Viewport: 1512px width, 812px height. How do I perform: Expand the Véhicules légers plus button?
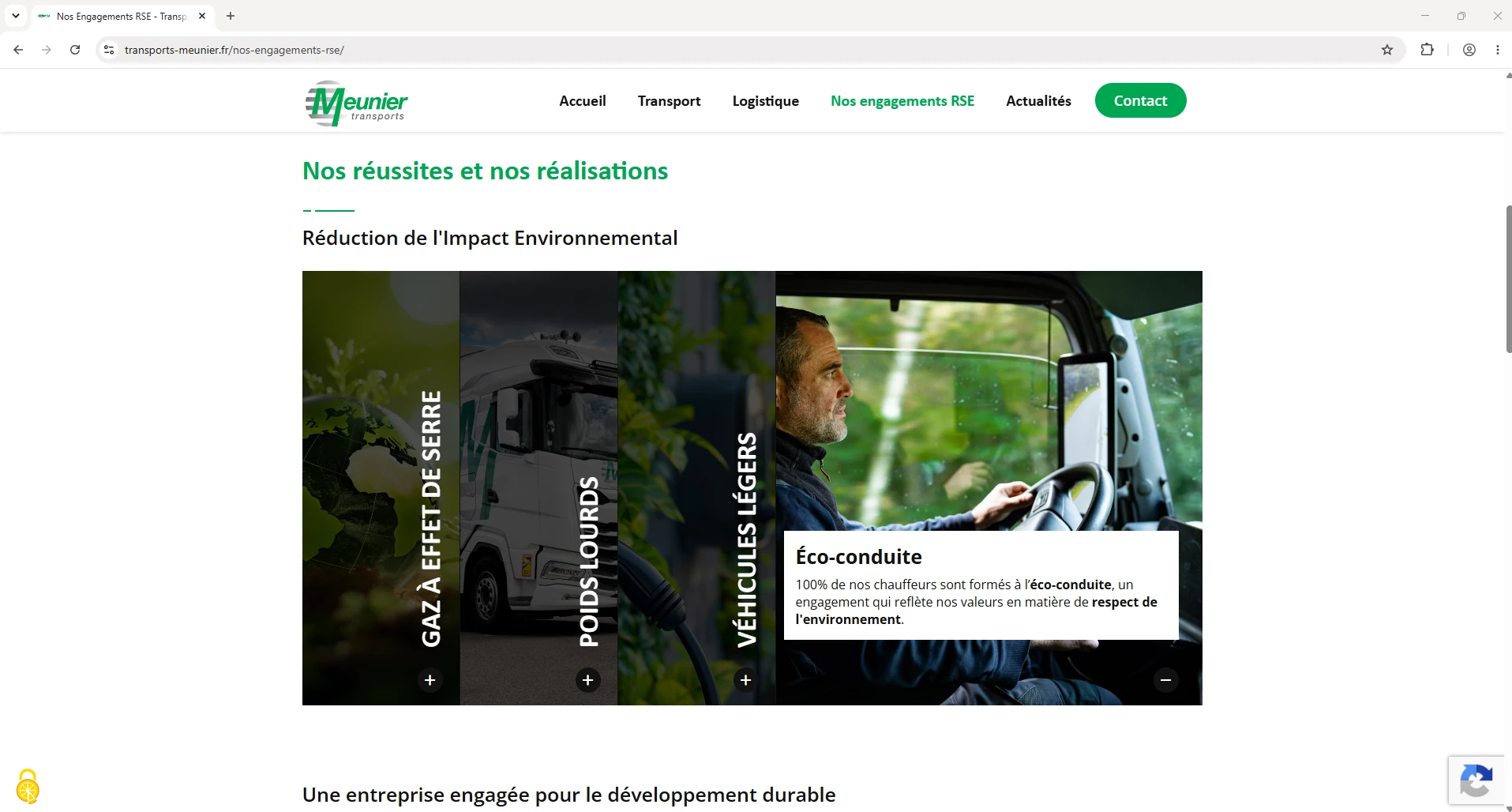click(x=745, y=680)
